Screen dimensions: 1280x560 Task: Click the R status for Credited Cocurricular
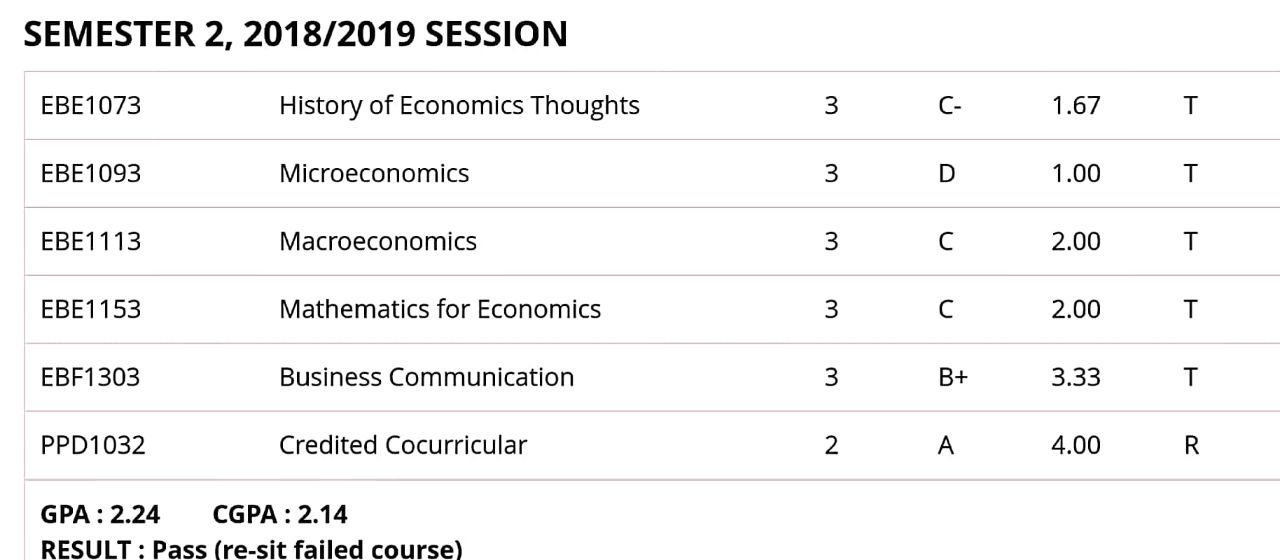pyautogui.click(x=1190, y=445)
